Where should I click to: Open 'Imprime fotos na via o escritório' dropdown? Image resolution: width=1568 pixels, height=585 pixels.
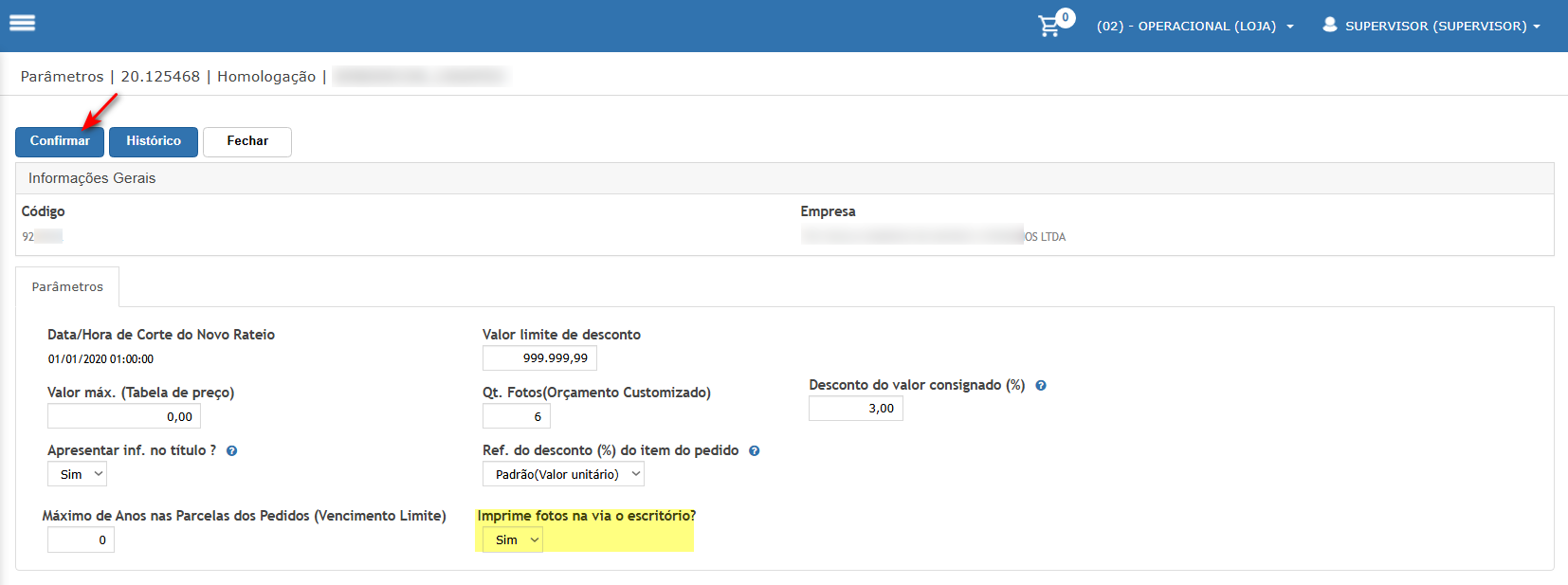(512, 540)
